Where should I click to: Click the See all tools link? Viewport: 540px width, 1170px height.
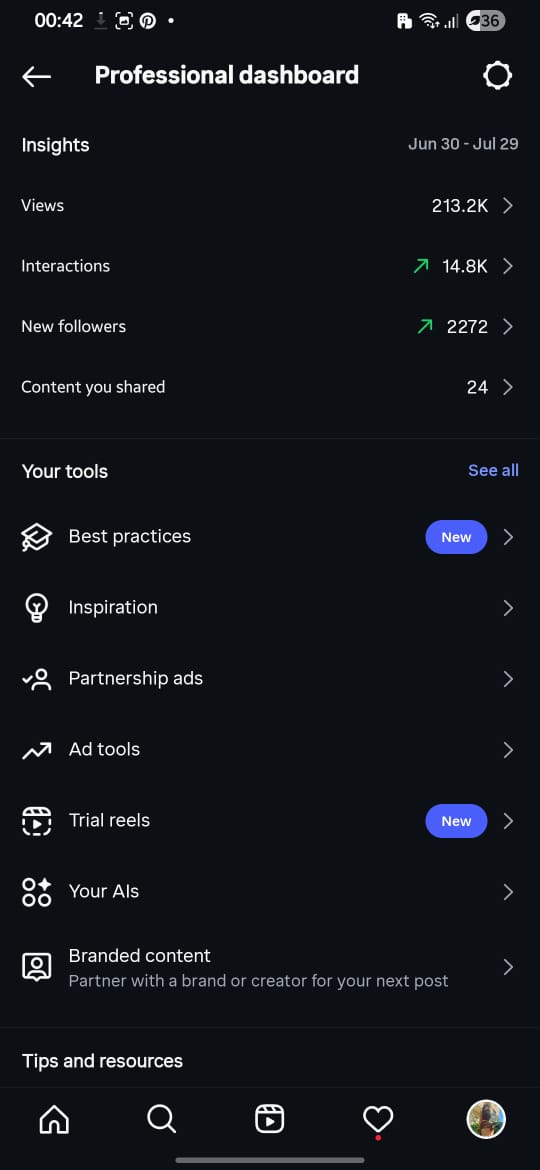tap(493, 471)
